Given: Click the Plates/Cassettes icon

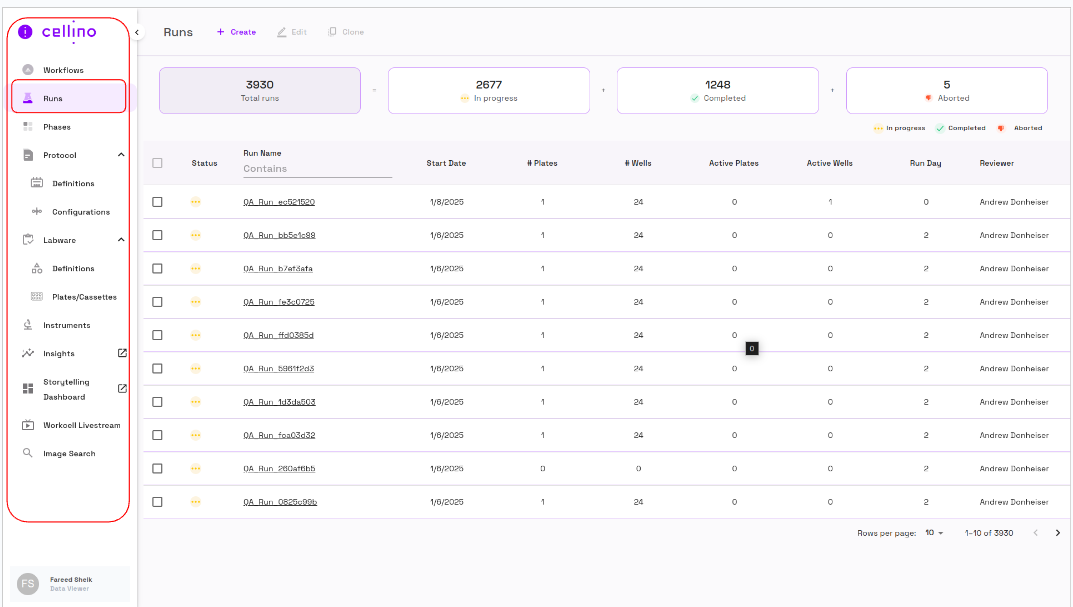Looking at the screenshot, I should (x=37, y=297).
